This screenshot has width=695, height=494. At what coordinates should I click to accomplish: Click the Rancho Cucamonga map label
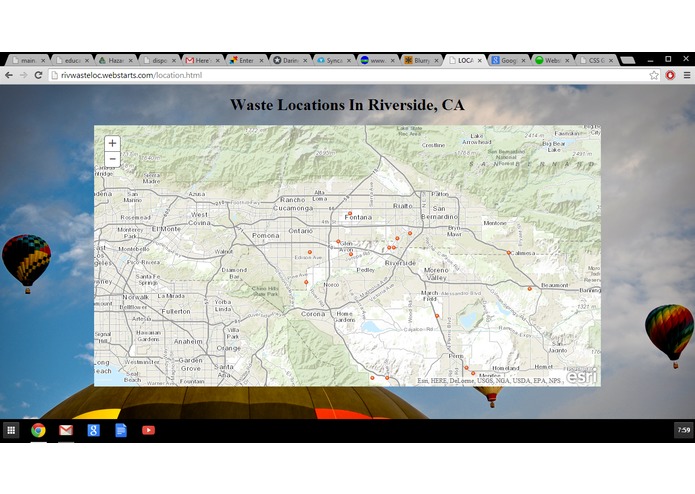click(x=293, y=204)
